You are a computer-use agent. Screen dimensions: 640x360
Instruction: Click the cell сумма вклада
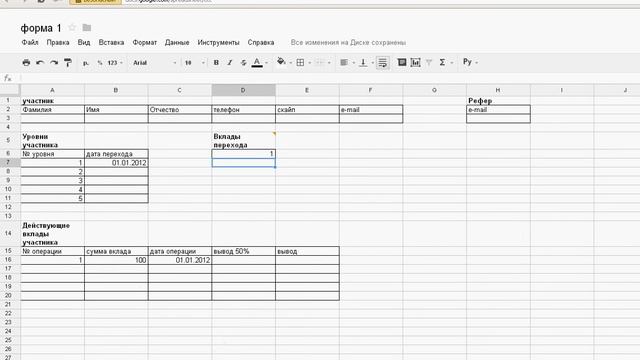click(x=116, y=251)
